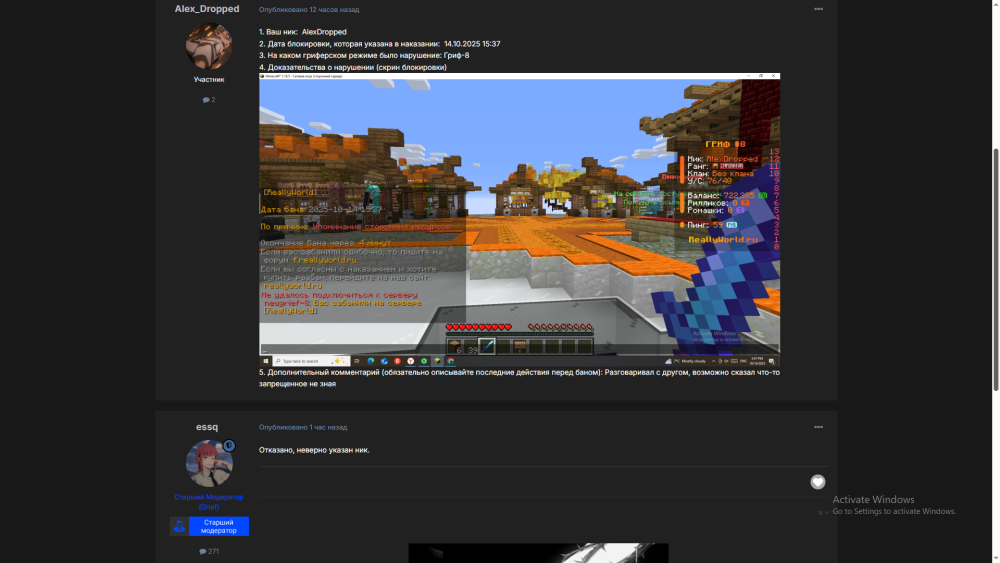Click text 'Отказано, неверно указан ник.'
Screen dimensions: 1000x563
click(314, 450)
